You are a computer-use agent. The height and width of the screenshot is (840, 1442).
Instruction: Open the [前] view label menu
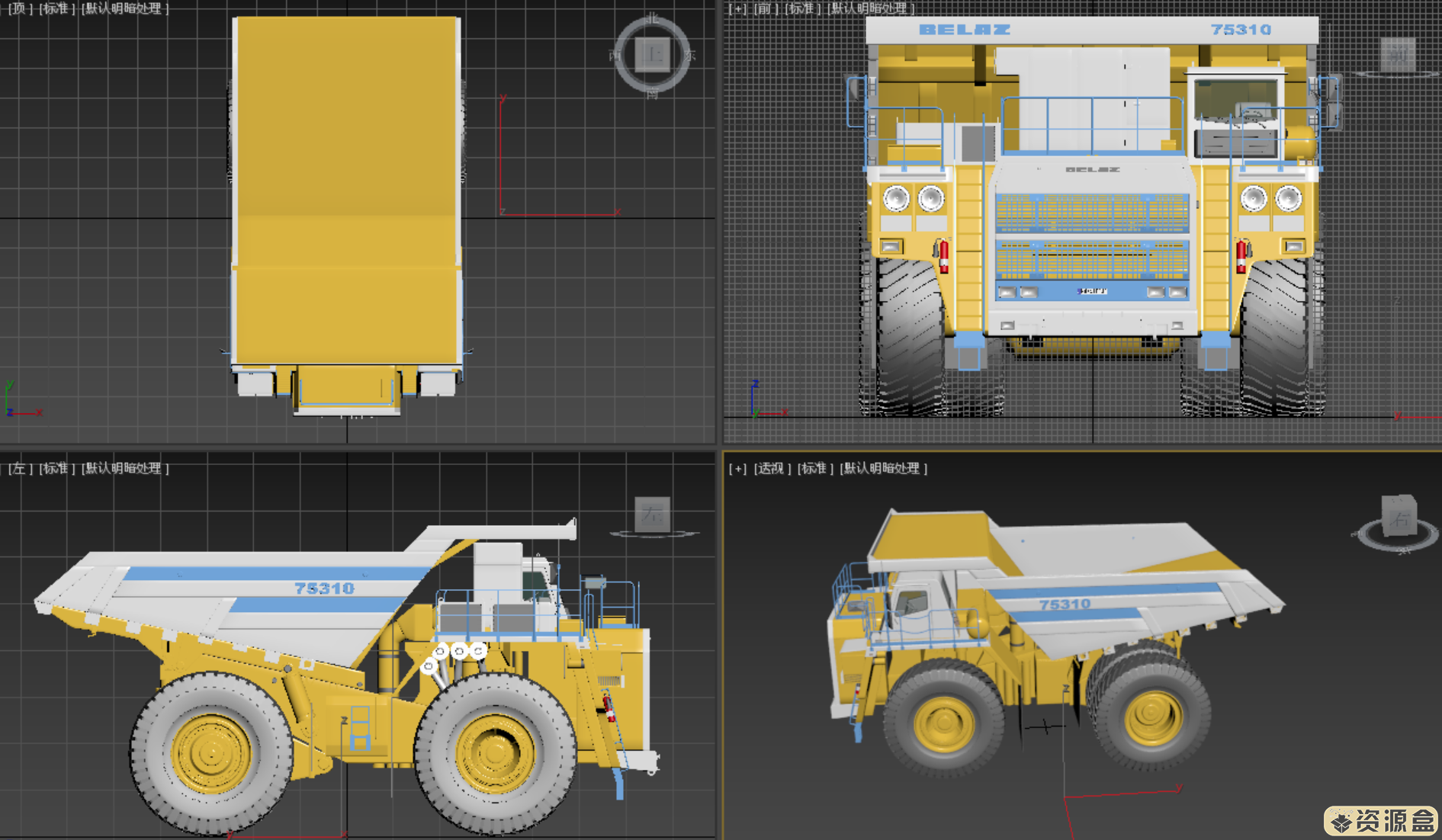(766, 8)
